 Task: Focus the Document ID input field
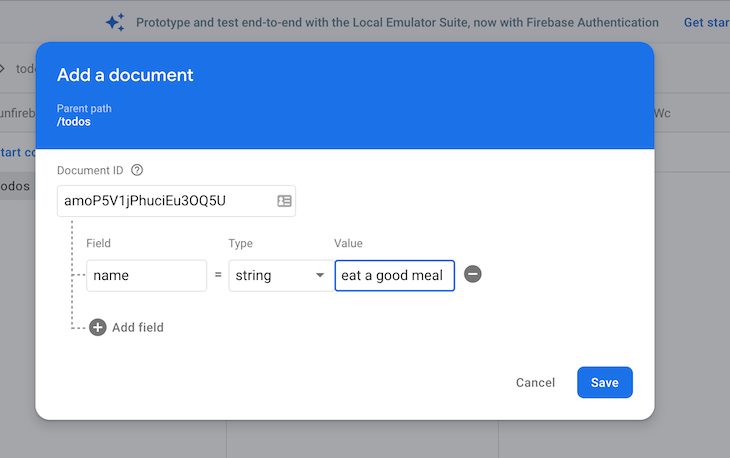pos(176,201)
